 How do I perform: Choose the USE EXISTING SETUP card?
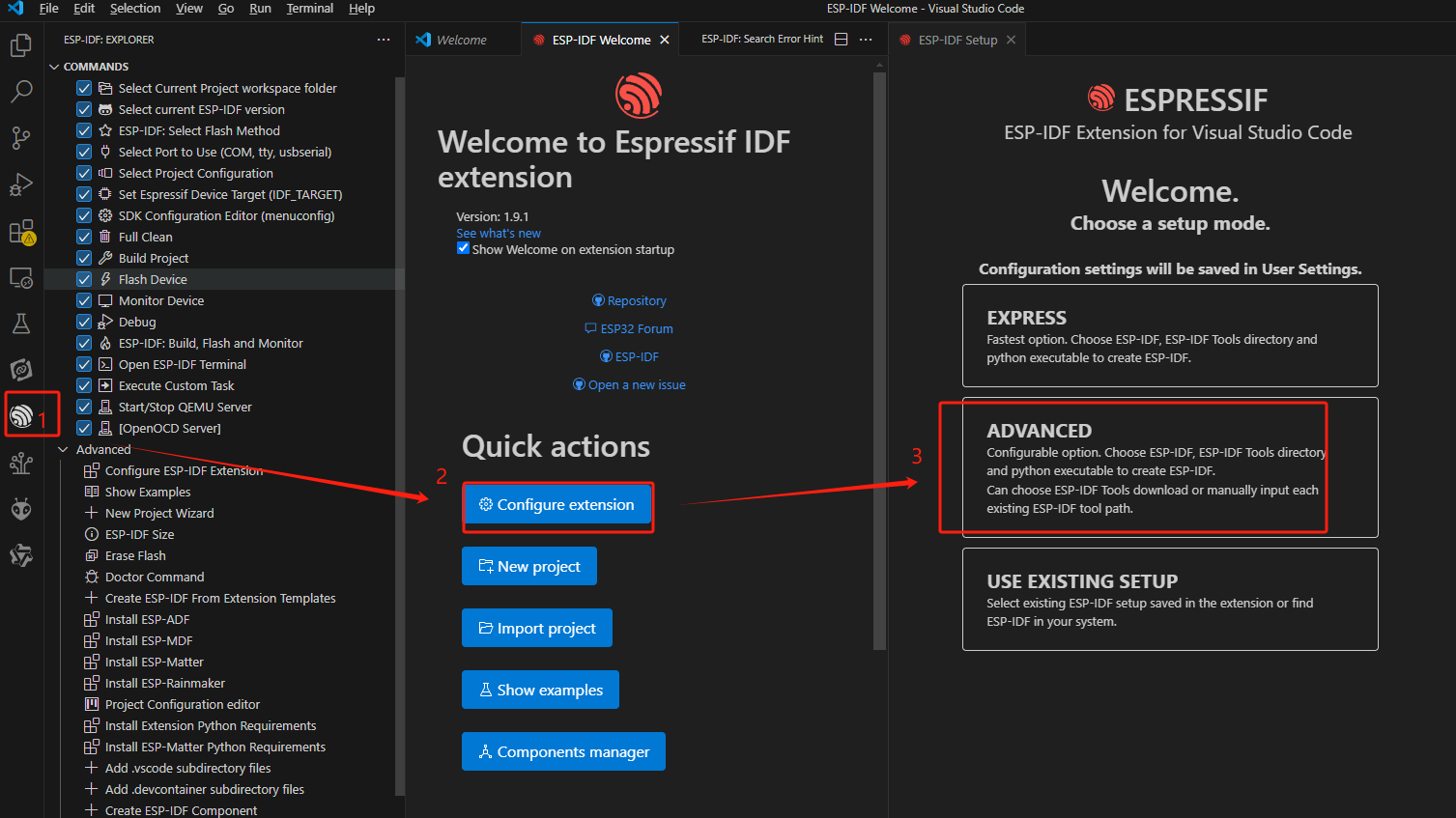[1170, 599]
